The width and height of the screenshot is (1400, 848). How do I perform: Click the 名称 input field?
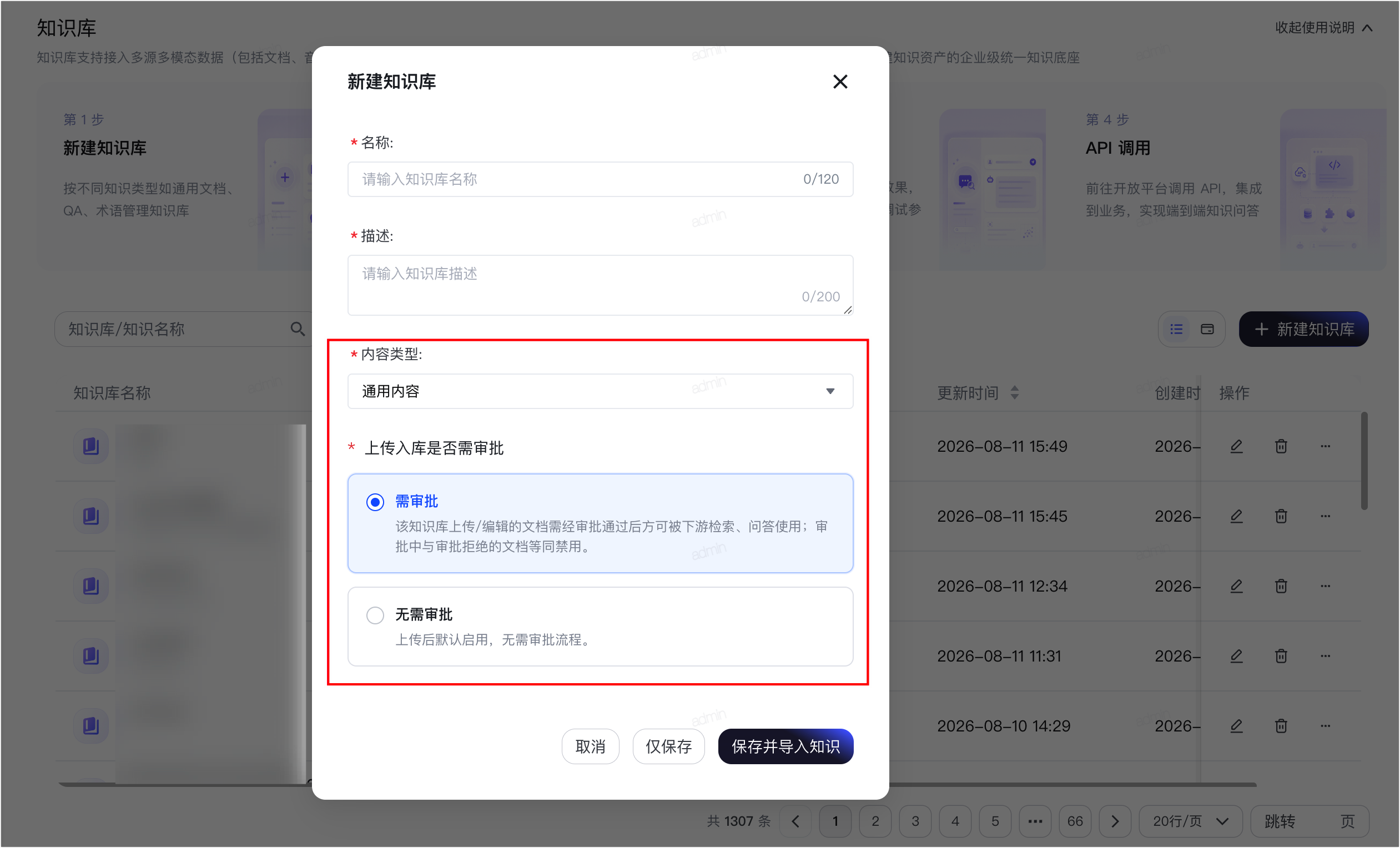(600, 179)
